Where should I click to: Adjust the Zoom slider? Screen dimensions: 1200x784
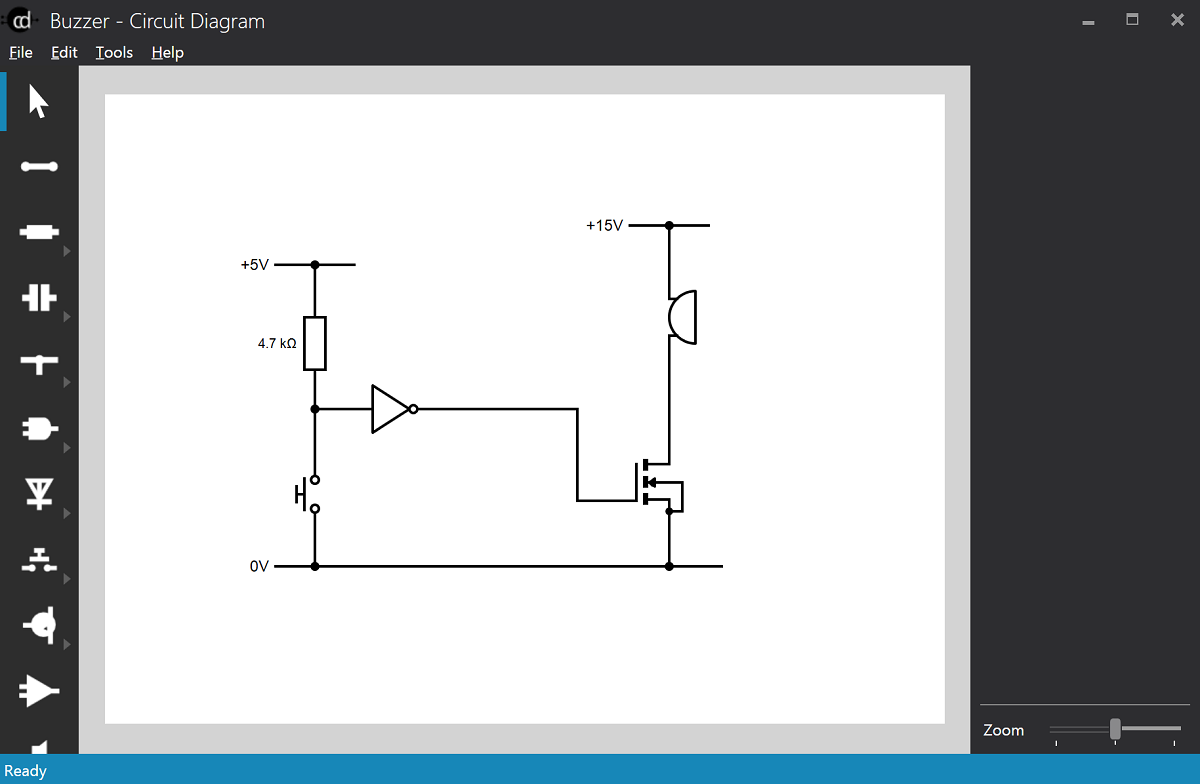(x=1115, y=729)
